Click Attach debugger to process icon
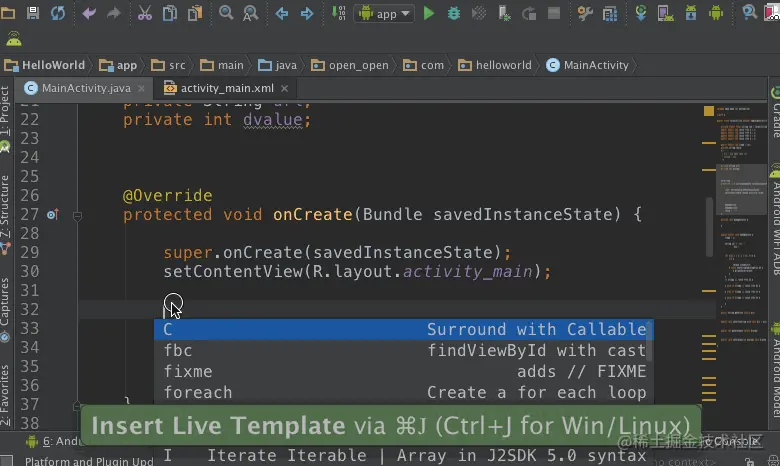Viewport: 780px width, 466px height. (x=504, y=13)
